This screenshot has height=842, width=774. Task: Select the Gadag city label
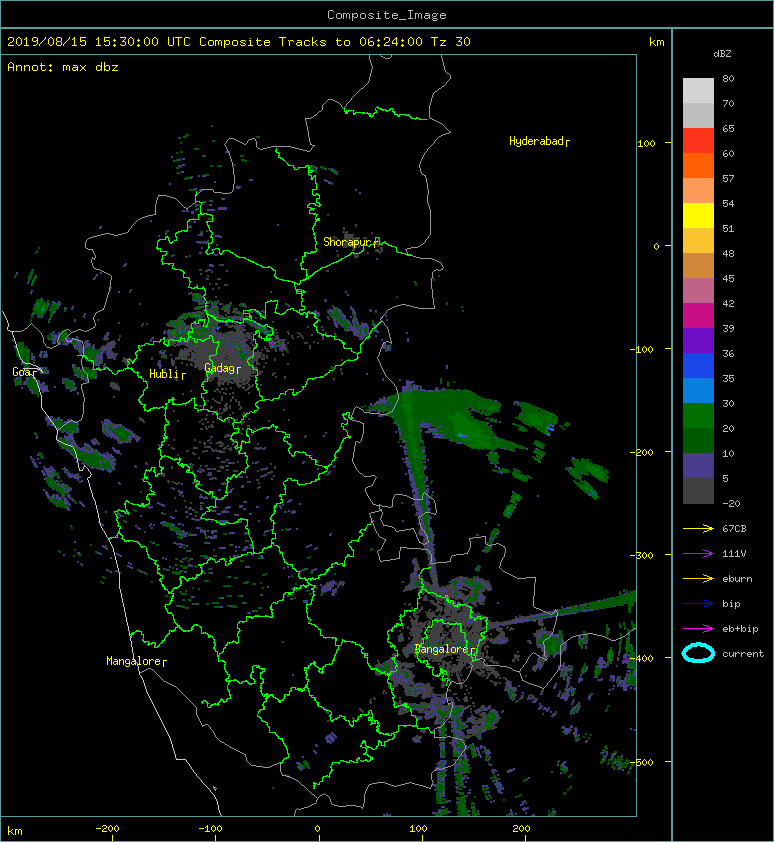(x=220, y=368)
